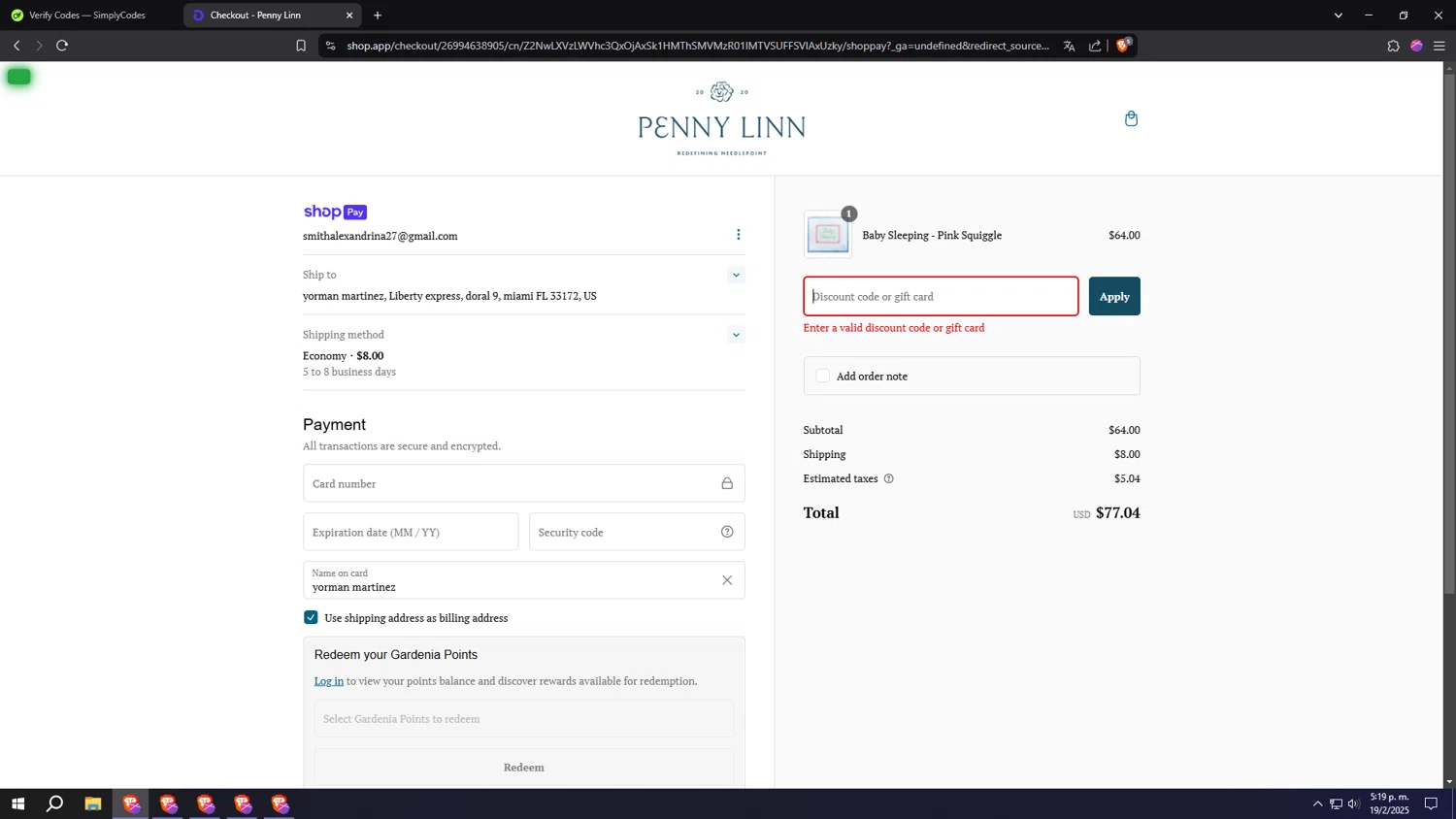Show hidden system tray icons
This screenshot has height=819, width=1456.
coord(1317,803)
